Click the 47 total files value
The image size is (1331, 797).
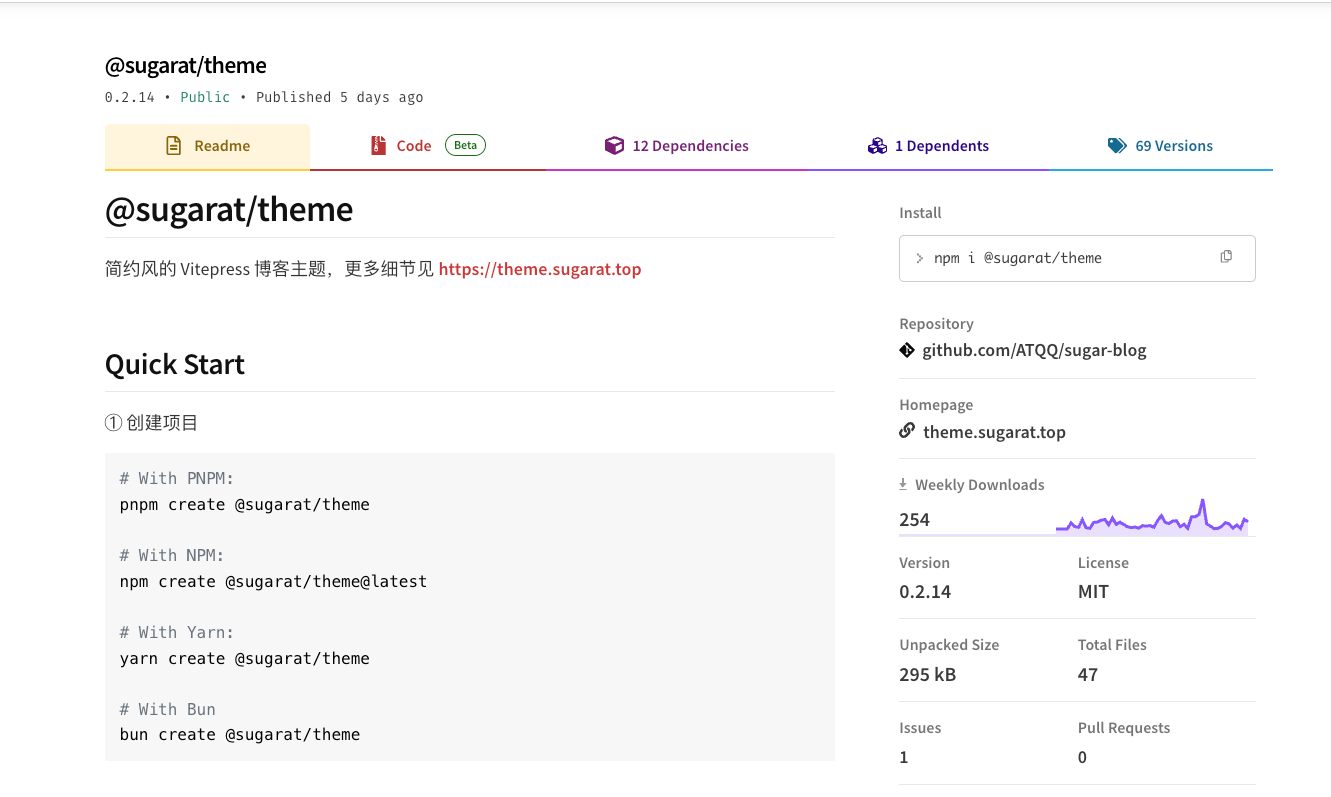pos(1088,674)
